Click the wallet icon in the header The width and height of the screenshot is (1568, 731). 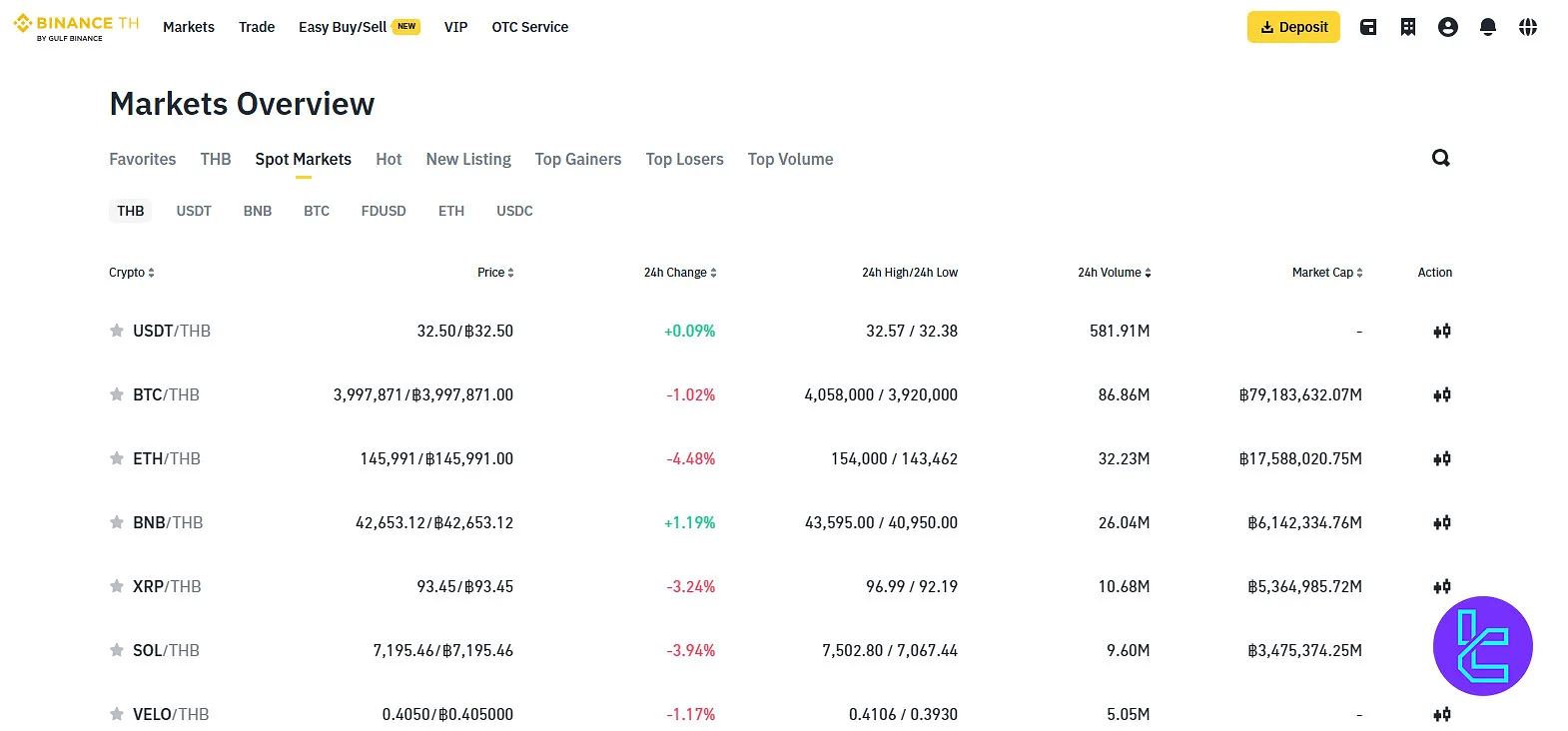tap(1368, 27)
